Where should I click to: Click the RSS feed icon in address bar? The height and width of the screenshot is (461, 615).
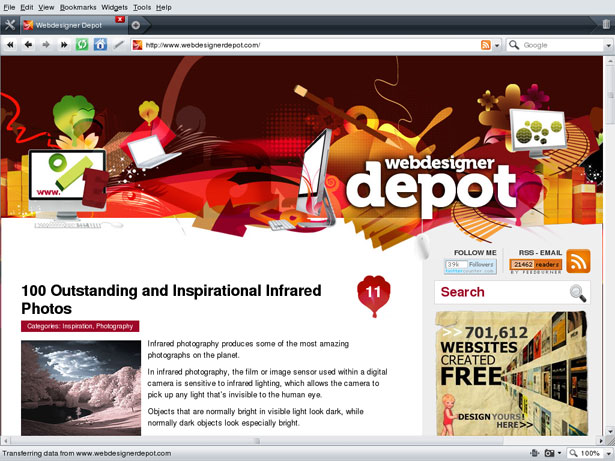coord(486,45)
